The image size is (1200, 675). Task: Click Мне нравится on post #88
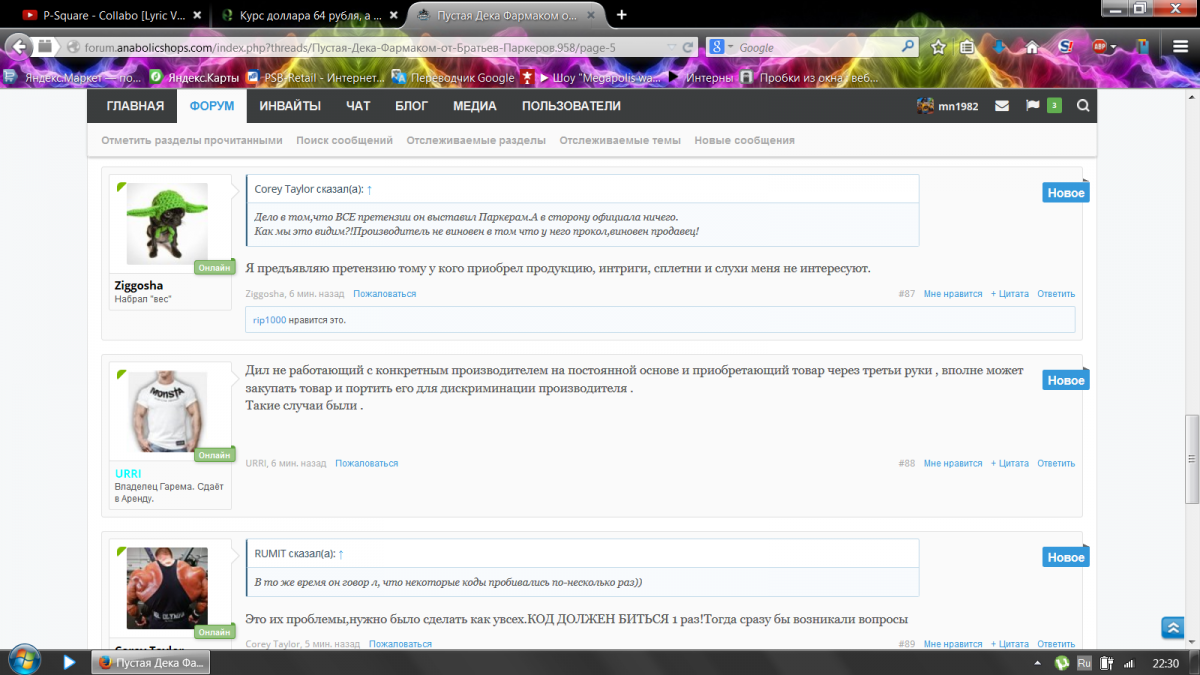pos(952,464)
